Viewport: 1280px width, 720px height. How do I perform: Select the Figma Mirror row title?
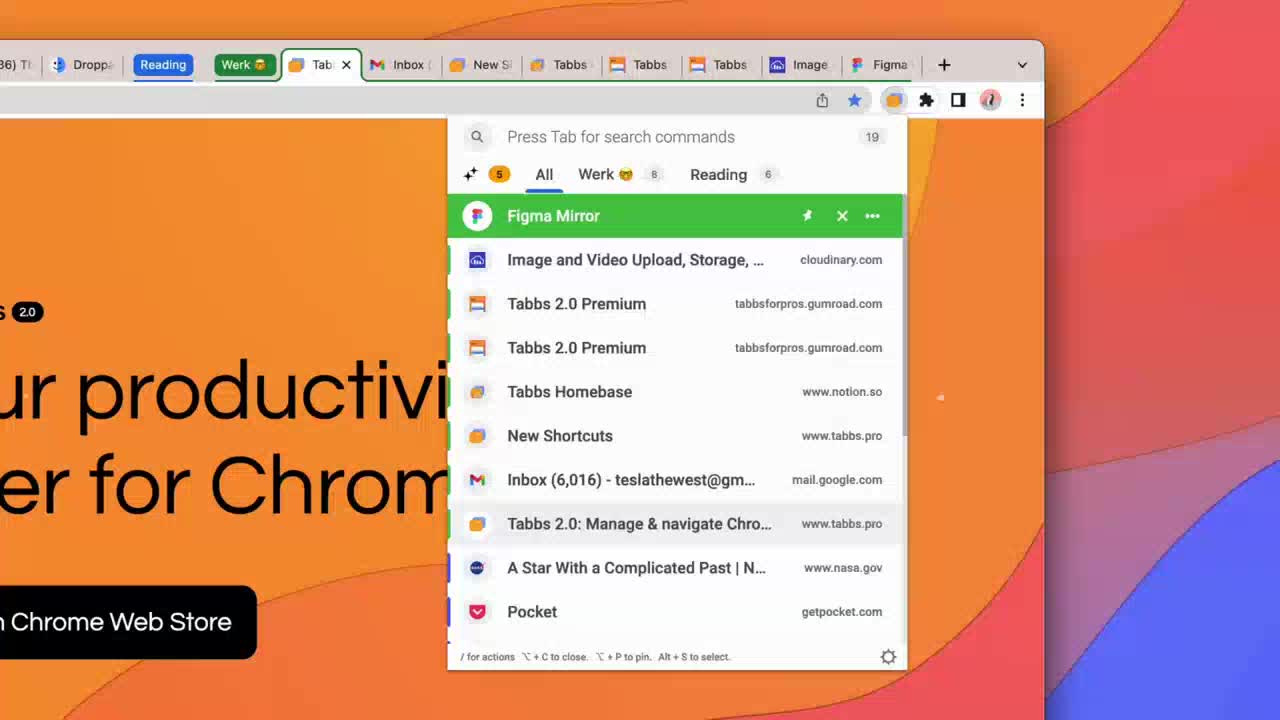pyautogui.click(x=553, y=216)
